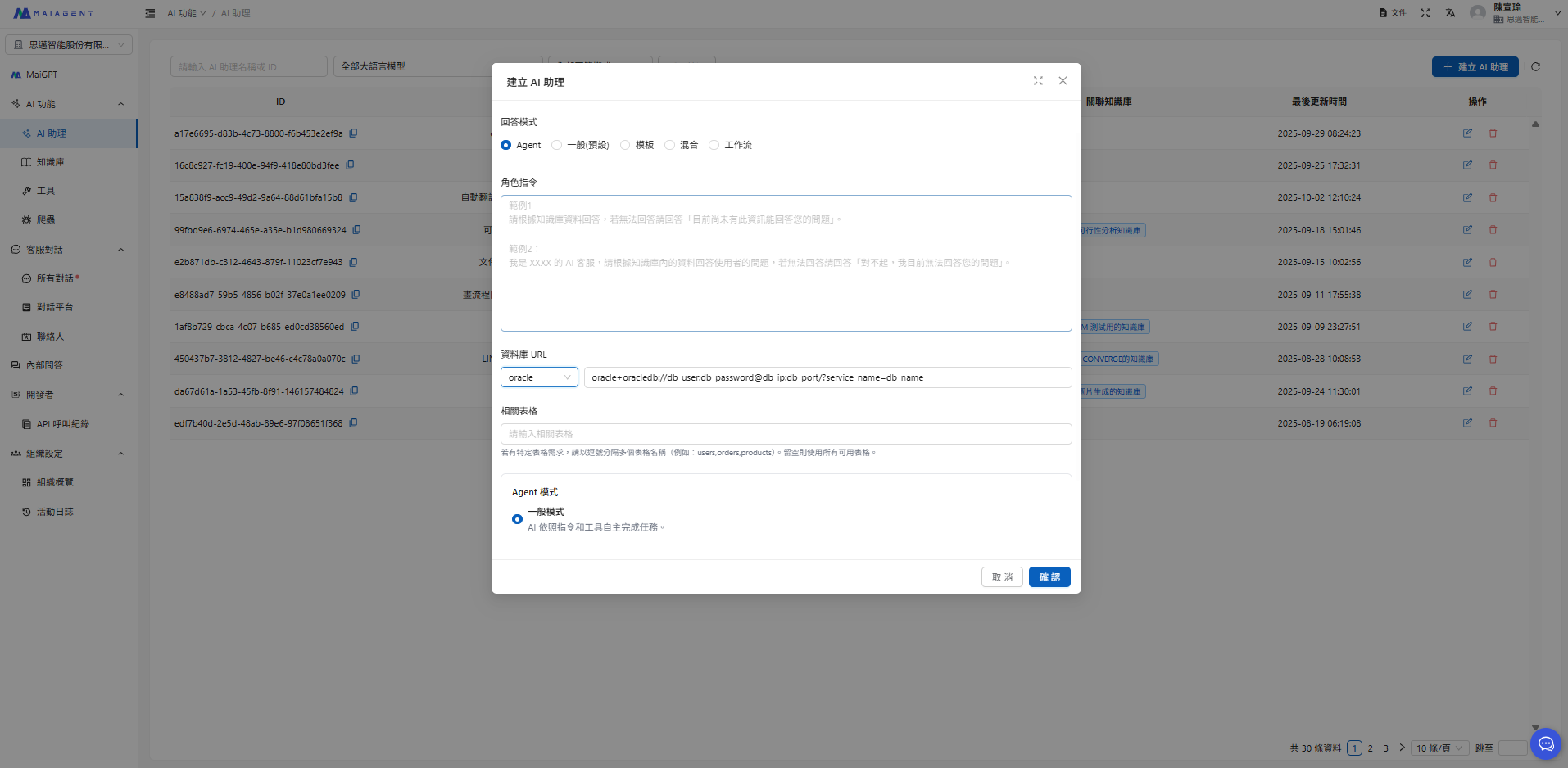Select the 一般(預設) answer mode
This screenshot has width=1568, height=768.
pyautogui.click(x=557, y=145)
